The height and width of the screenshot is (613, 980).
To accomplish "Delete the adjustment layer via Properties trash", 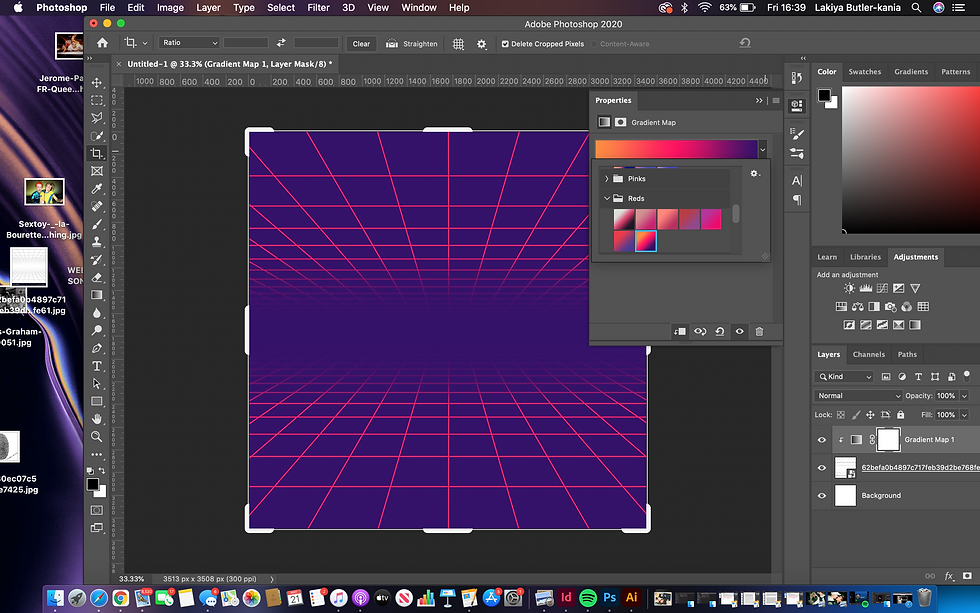I will click(759, 332).
